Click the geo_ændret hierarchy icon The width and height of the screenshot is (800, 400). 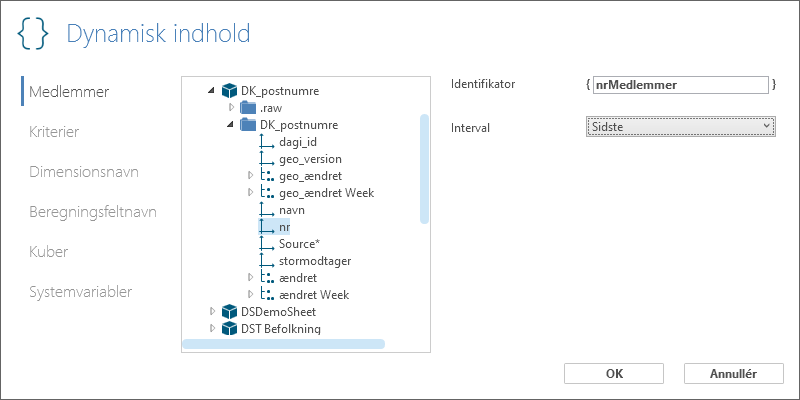pos(265,176)
